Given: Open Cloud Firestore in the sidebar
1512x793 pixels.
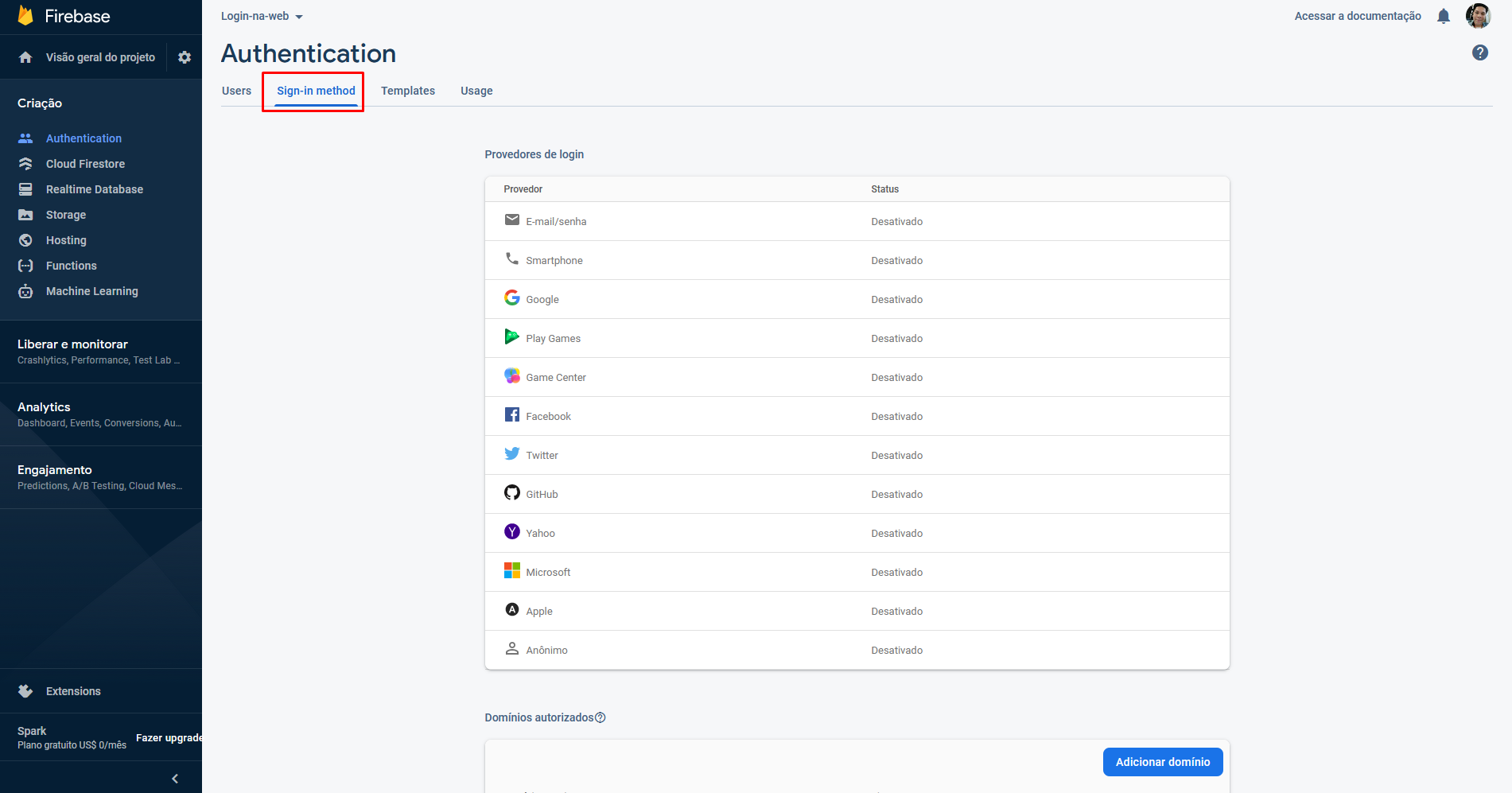Looking at the screenshot, I should click(85, 164).
